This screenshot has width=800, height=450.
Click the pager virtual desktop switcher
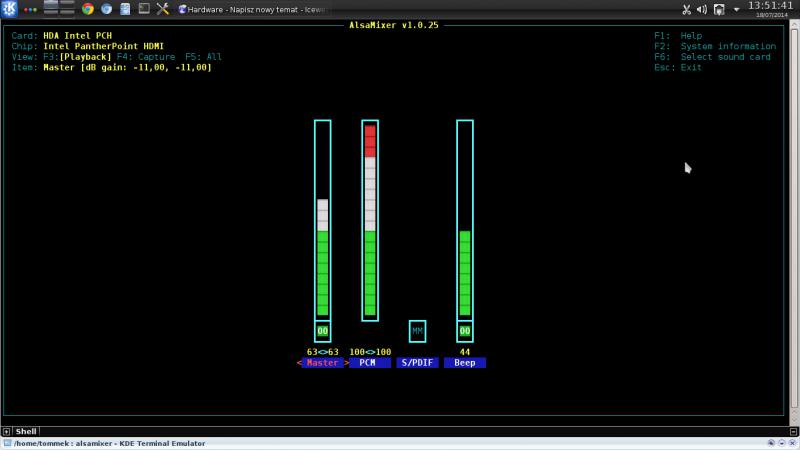(x=59, y=9)
